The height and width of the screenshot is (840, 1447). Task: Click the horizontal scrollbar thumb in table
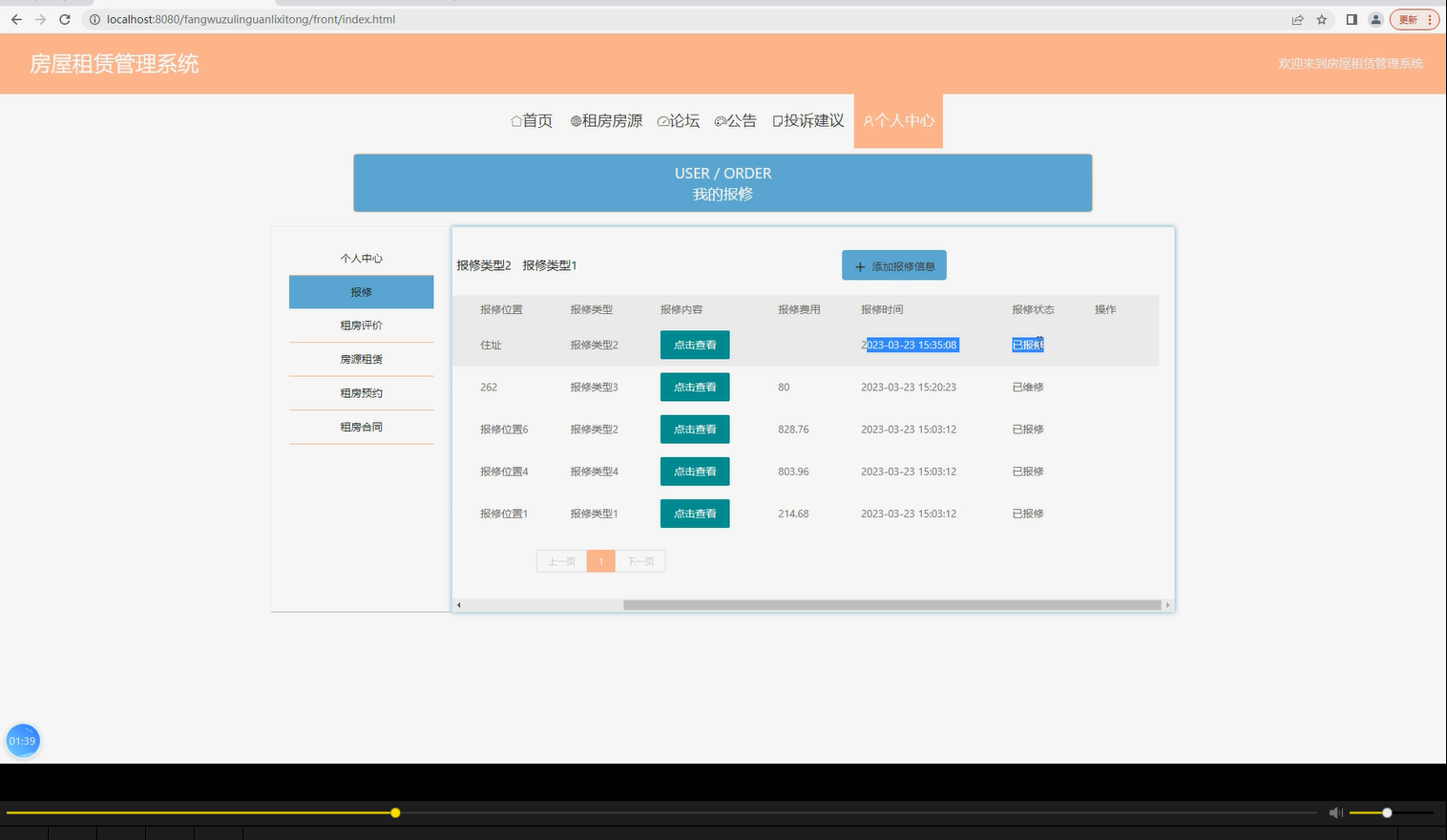[891, 605]
